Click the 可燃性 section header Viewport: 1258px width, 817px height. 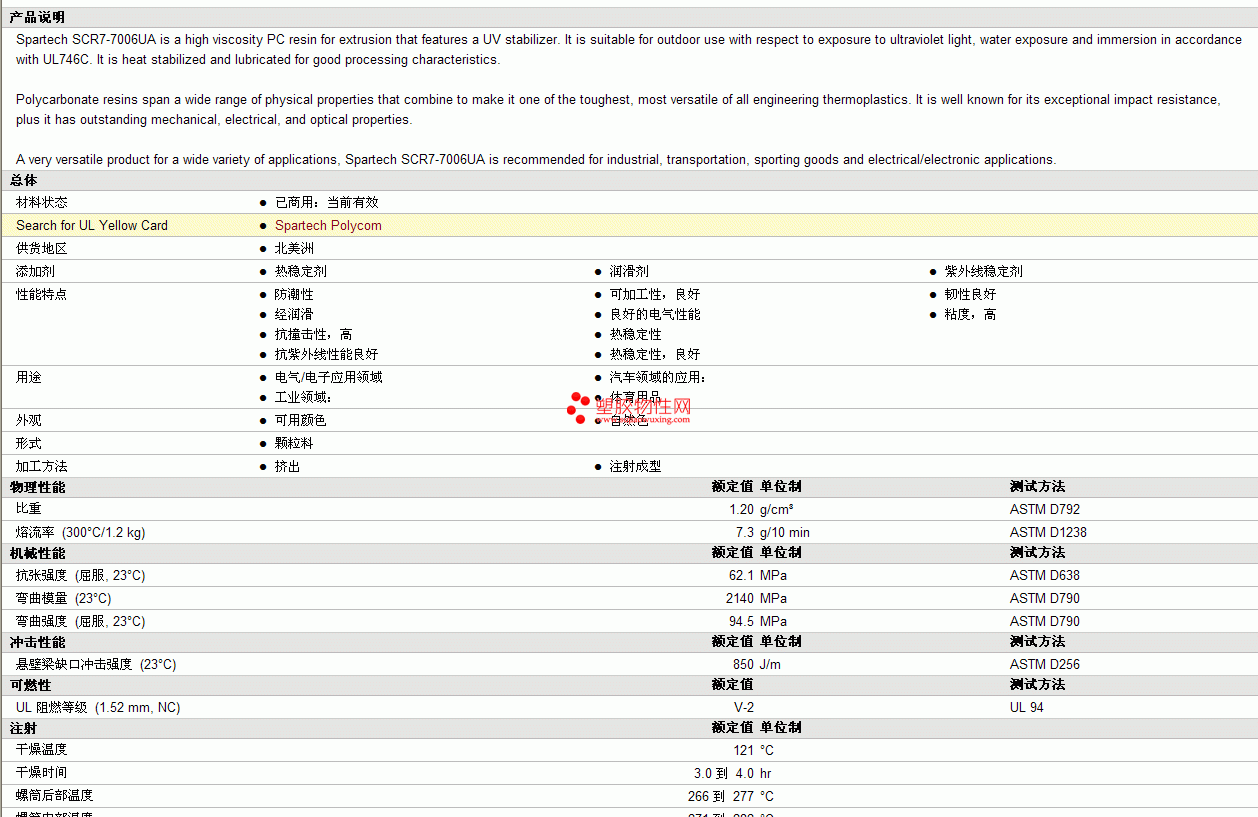click(30, 685)
